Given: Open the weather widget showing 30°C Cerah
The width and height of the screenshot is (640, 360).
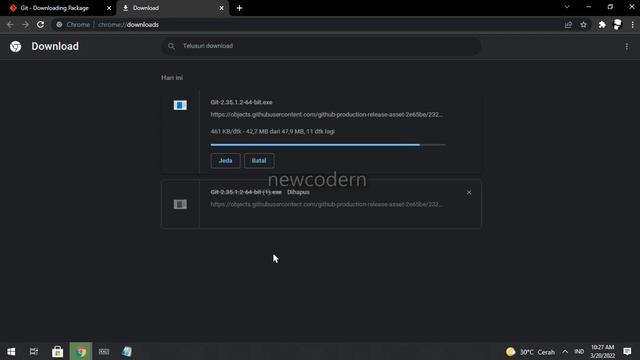Looking at the screenshot, I should tap(530, 352).
